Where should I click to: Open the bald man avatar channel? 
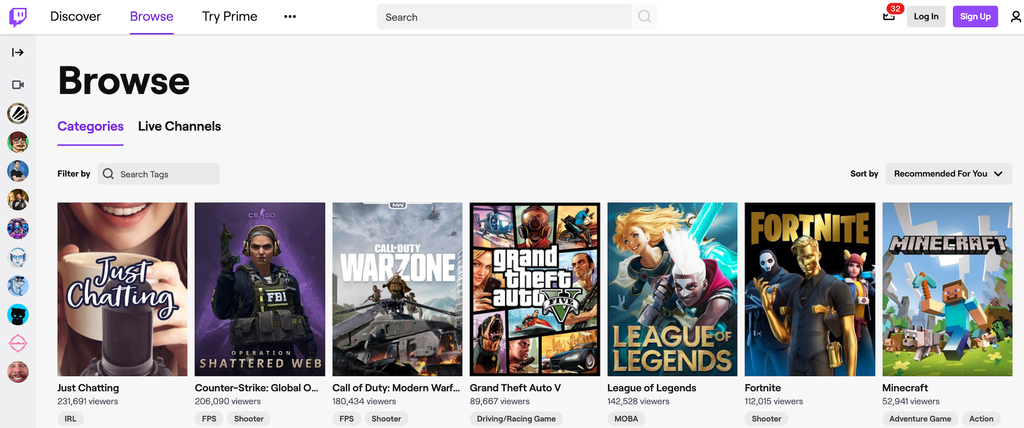coord(18,372)
